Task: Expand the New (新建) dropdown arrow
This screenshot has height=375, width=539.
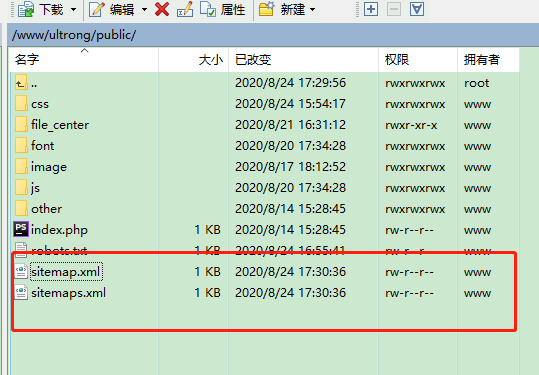Action: [x=312, y=10]
